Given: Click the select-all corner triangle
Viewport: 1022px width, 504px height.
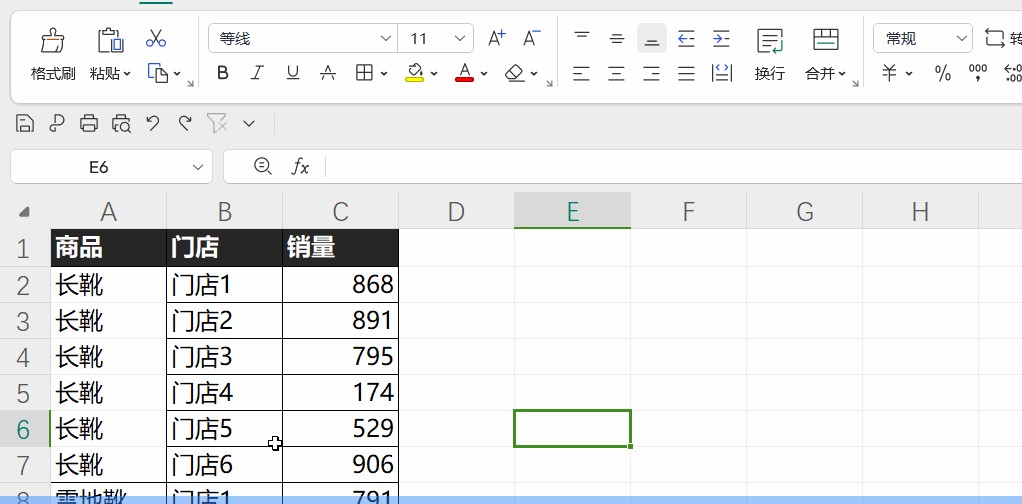Looking at the screenshot, I should tap(24, 212).
